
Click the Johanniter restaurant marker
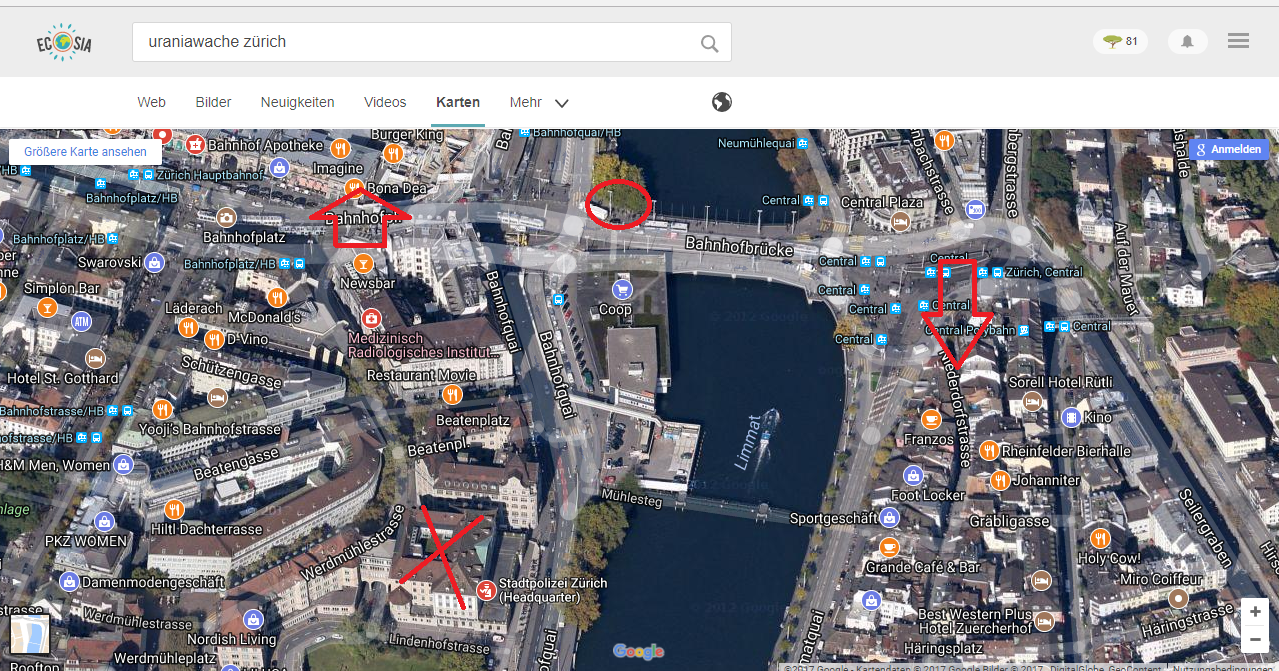999,480
